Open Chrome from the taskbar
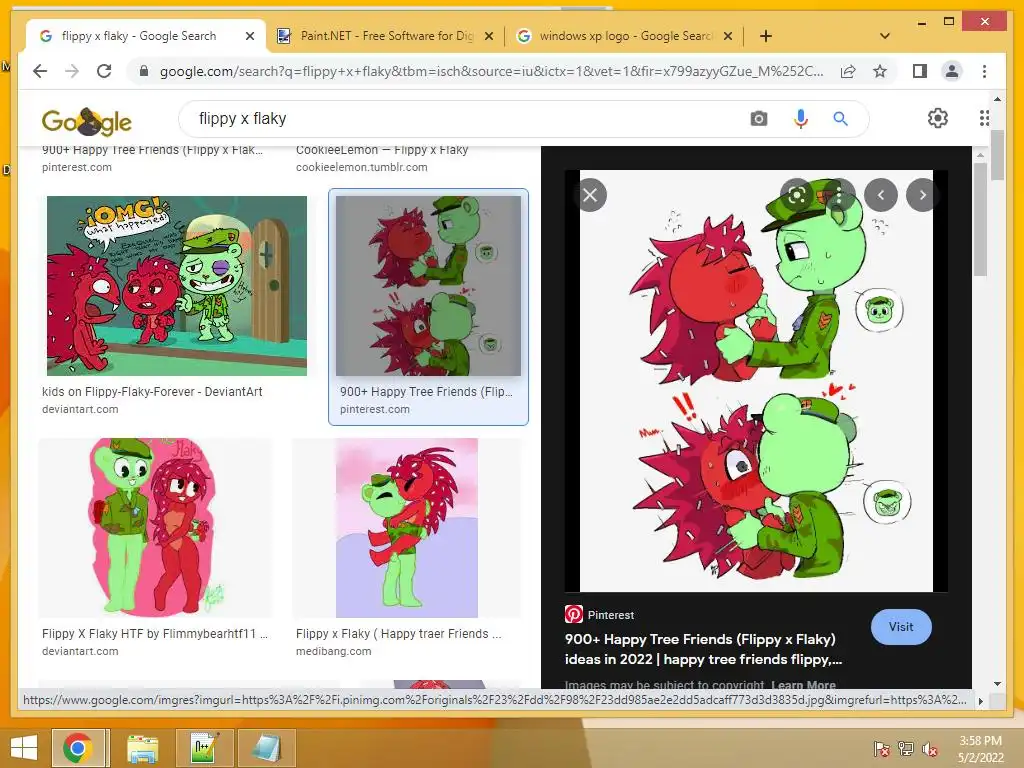The width and height of the screenshot is (1024, 768). pyautogui.click(x=78, y=748)
